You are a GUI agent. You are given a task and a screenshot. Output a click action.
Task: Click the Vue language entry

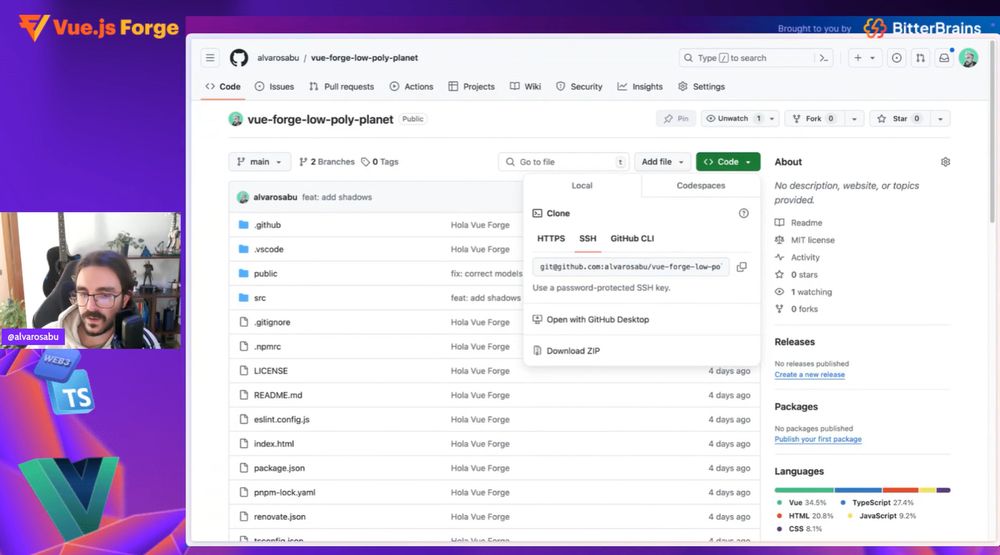(801, 503)
